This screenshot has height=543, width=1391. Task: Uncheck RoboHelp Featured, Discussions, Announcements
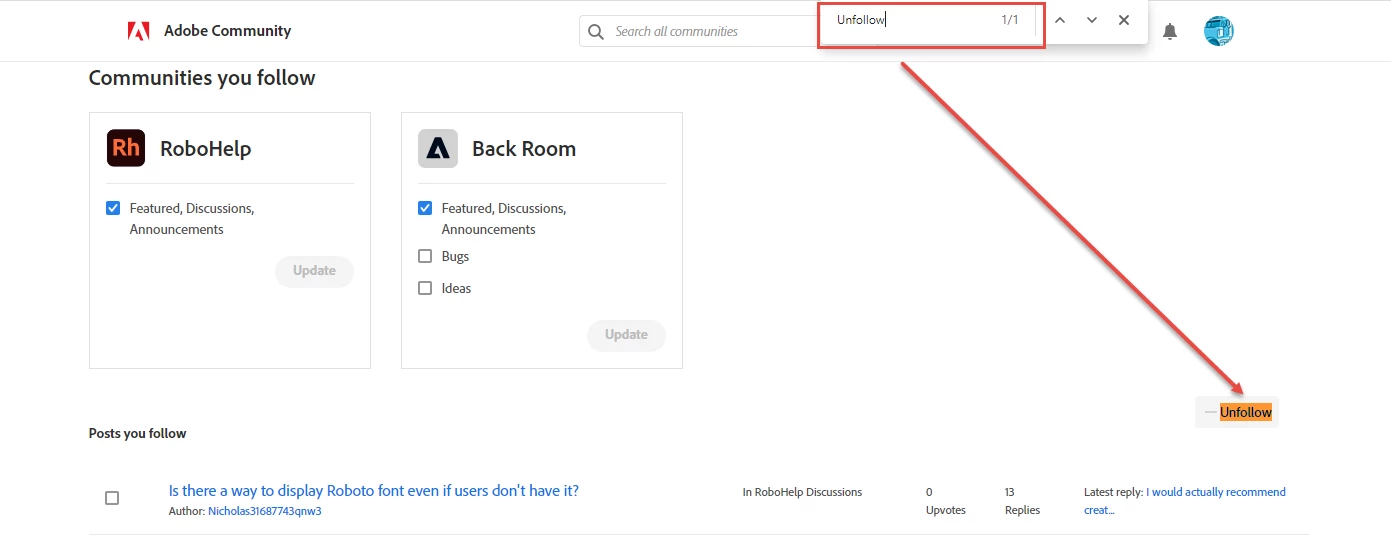coord(113,208)
